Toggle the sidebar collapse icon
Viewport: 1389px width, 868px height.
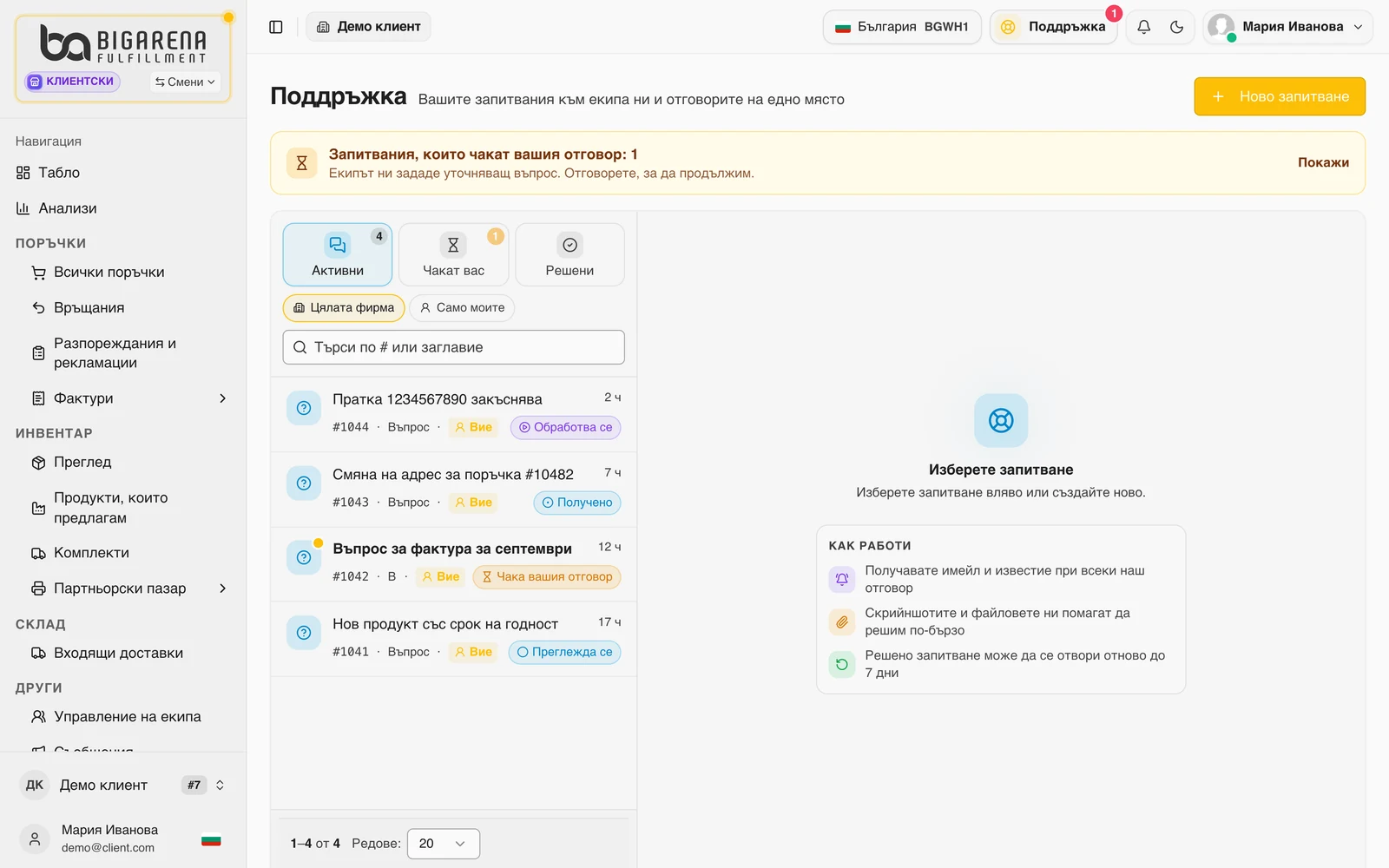[276, 27]
